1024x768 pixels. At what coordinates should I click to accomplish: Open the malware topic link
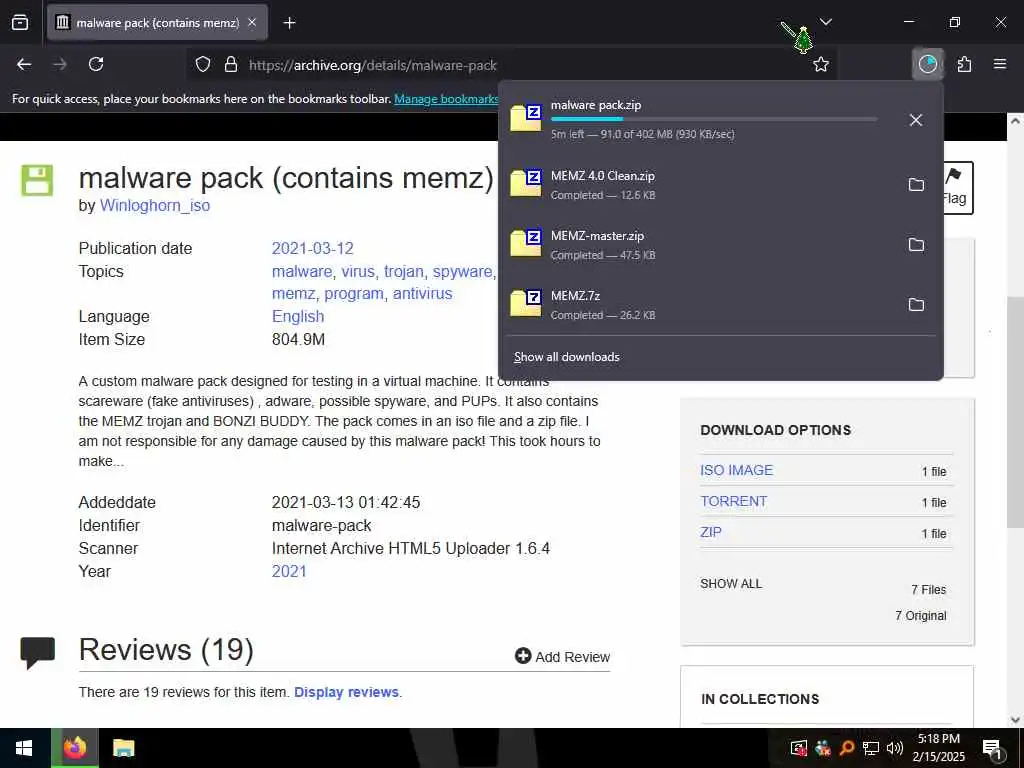[x=302, y=272]
